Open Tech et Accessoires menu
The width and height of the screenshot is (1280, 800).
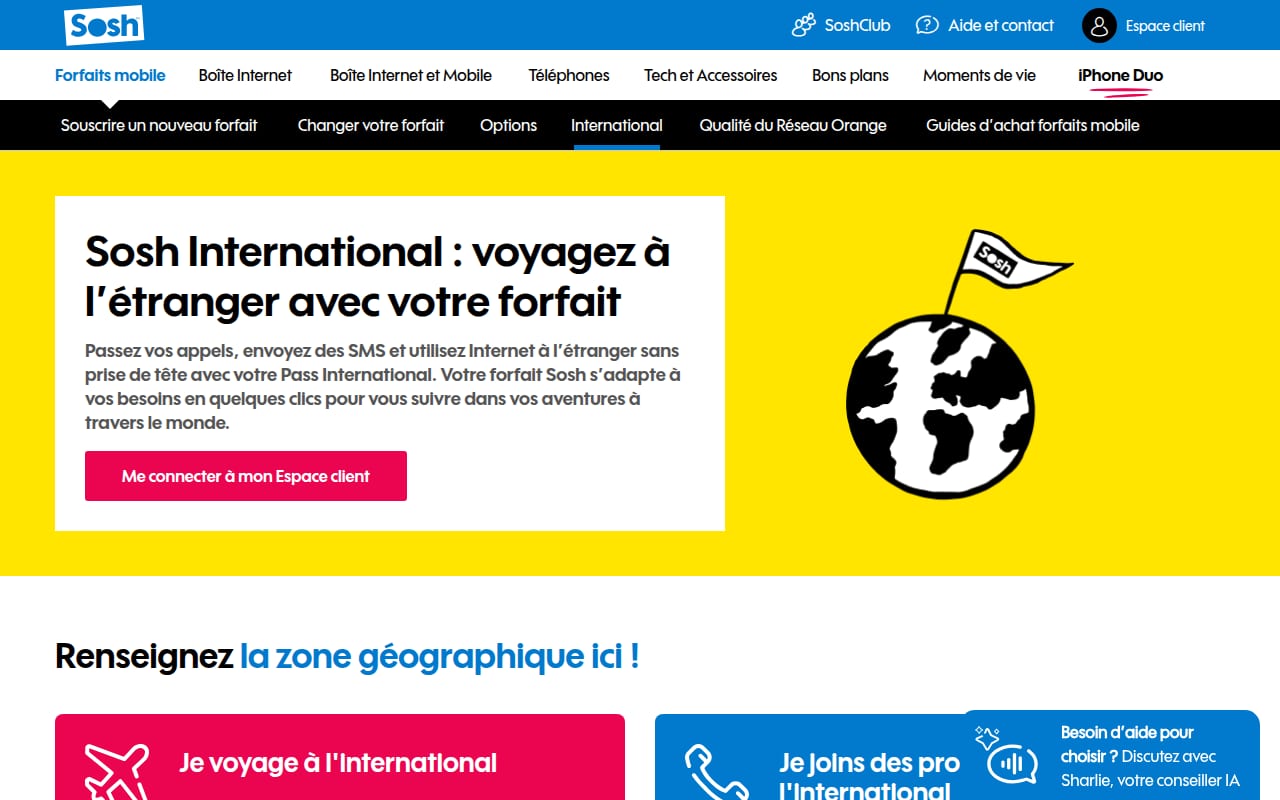point(711,75)
